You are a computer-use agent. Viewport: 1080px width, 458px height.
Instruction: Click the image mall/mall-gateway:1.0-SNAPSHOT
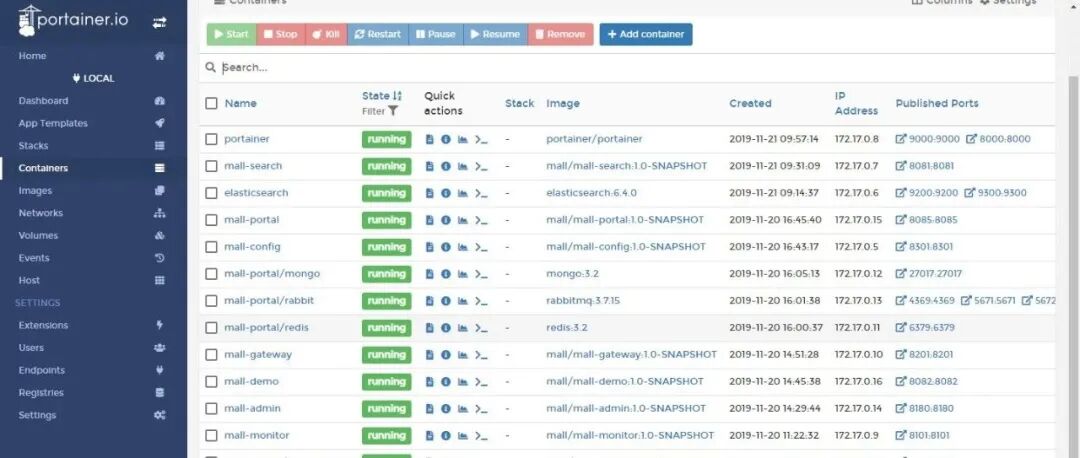pyautogui.click(x=632, y=355)
